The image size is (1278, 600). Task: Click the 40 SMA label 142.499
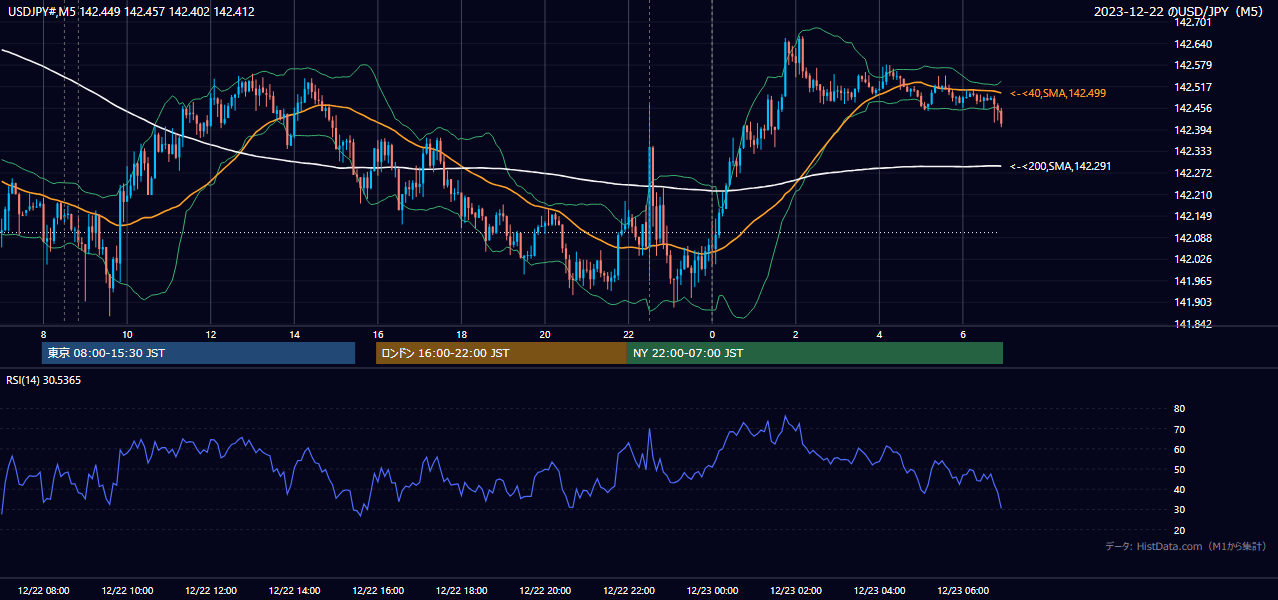(1058, 93)
